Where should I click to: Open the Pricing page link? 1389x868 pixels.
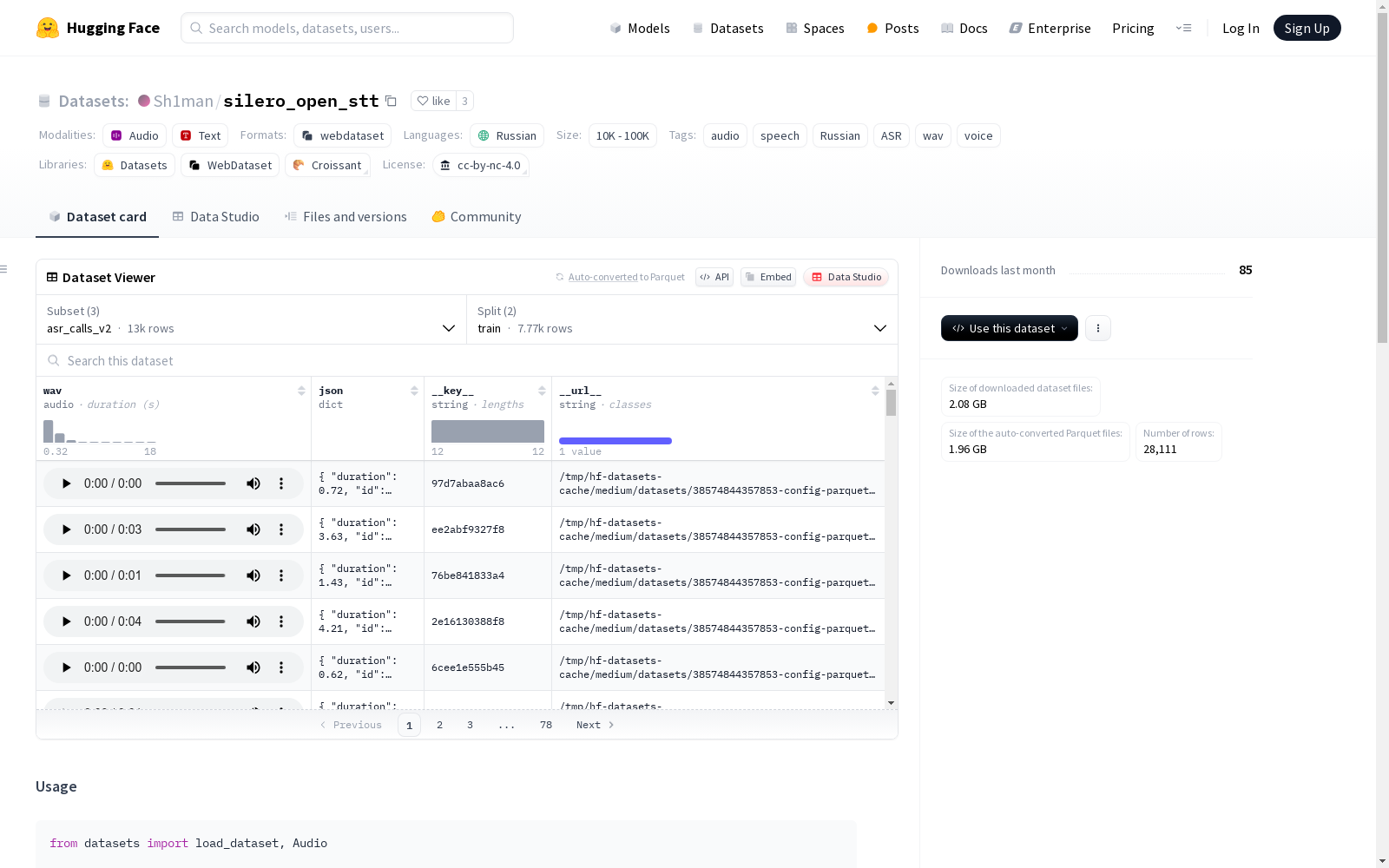[x=1133, y=28]
